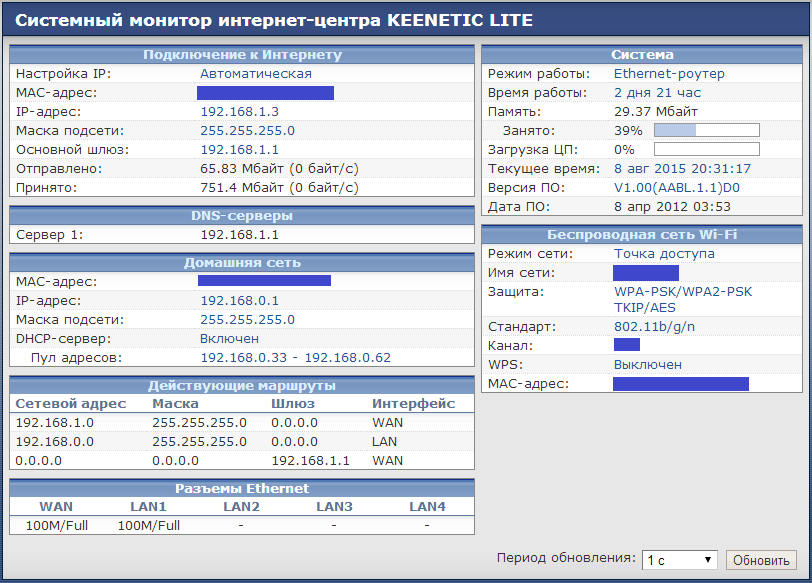
Task: Click the memory usage progress bar
Action: 706,130
